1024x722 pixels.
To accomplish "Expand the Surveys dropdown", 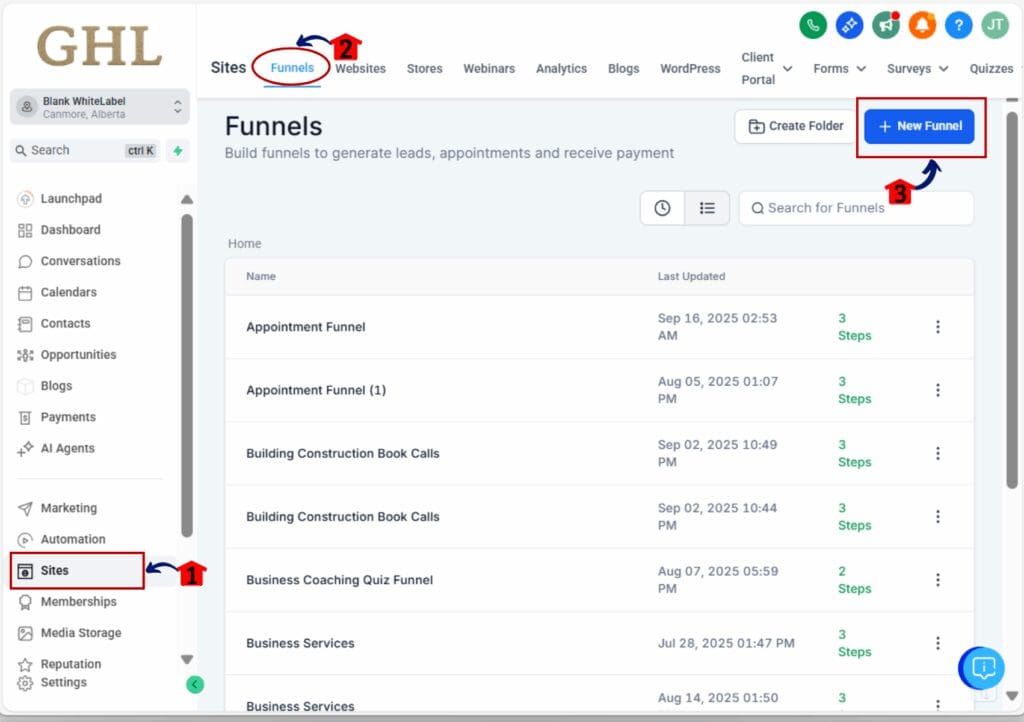I will (916, 68).
